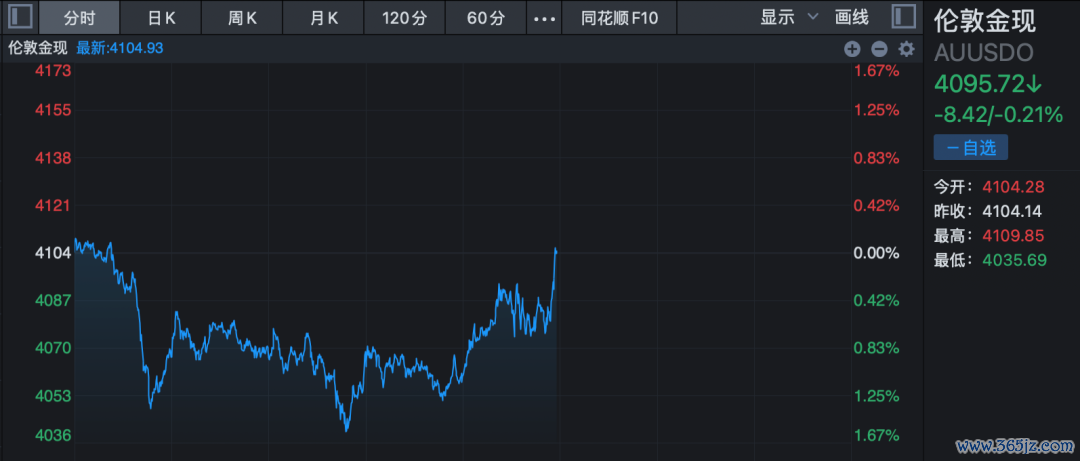Image resolution: width=1080 pixels, height=461 pixels.
Task: Open more timeframes via ellipsis icon
Action: tap(543, 18)
